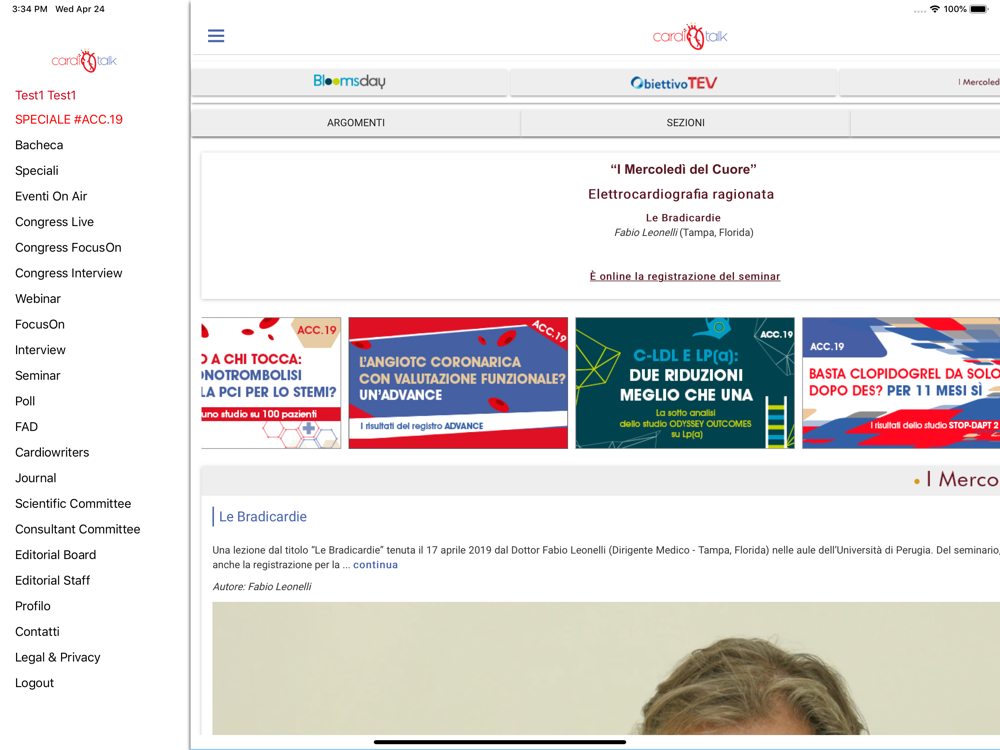Tap the 'I Merco' section header
1000x750 pixels.
[956, 479]
